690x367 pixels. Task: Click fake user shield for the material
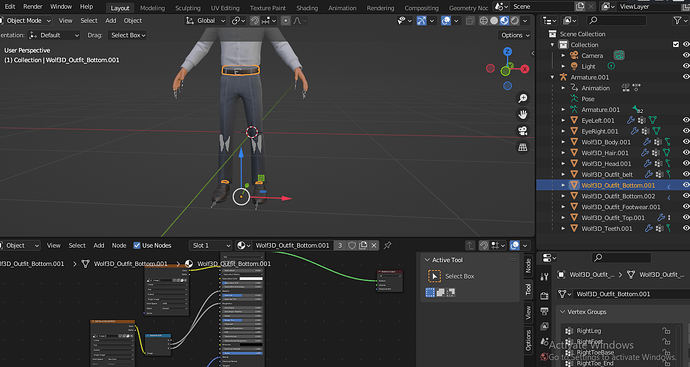352,245
